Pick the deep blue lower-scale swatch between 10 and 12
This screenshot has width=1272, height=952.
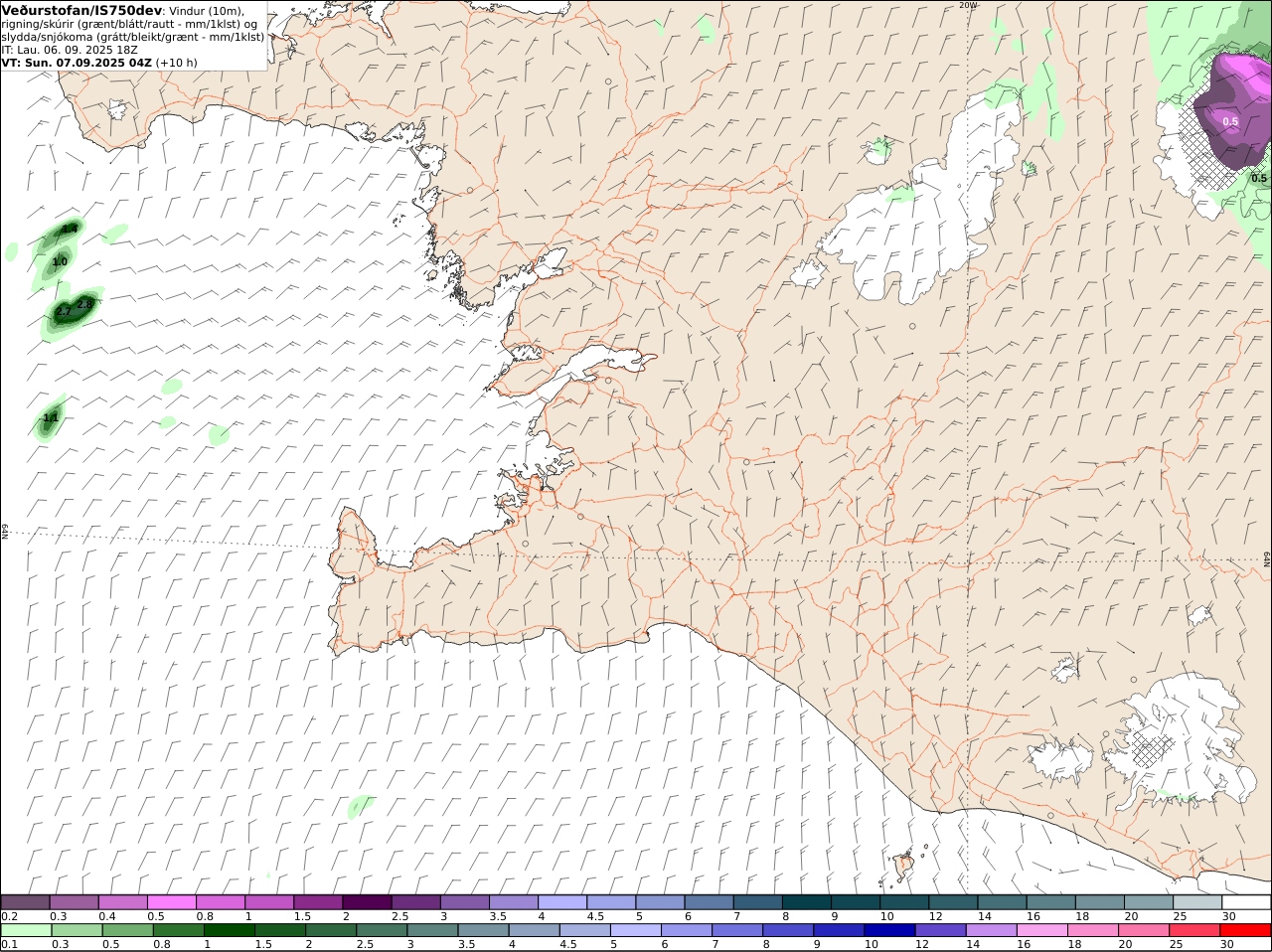(891, 930)
